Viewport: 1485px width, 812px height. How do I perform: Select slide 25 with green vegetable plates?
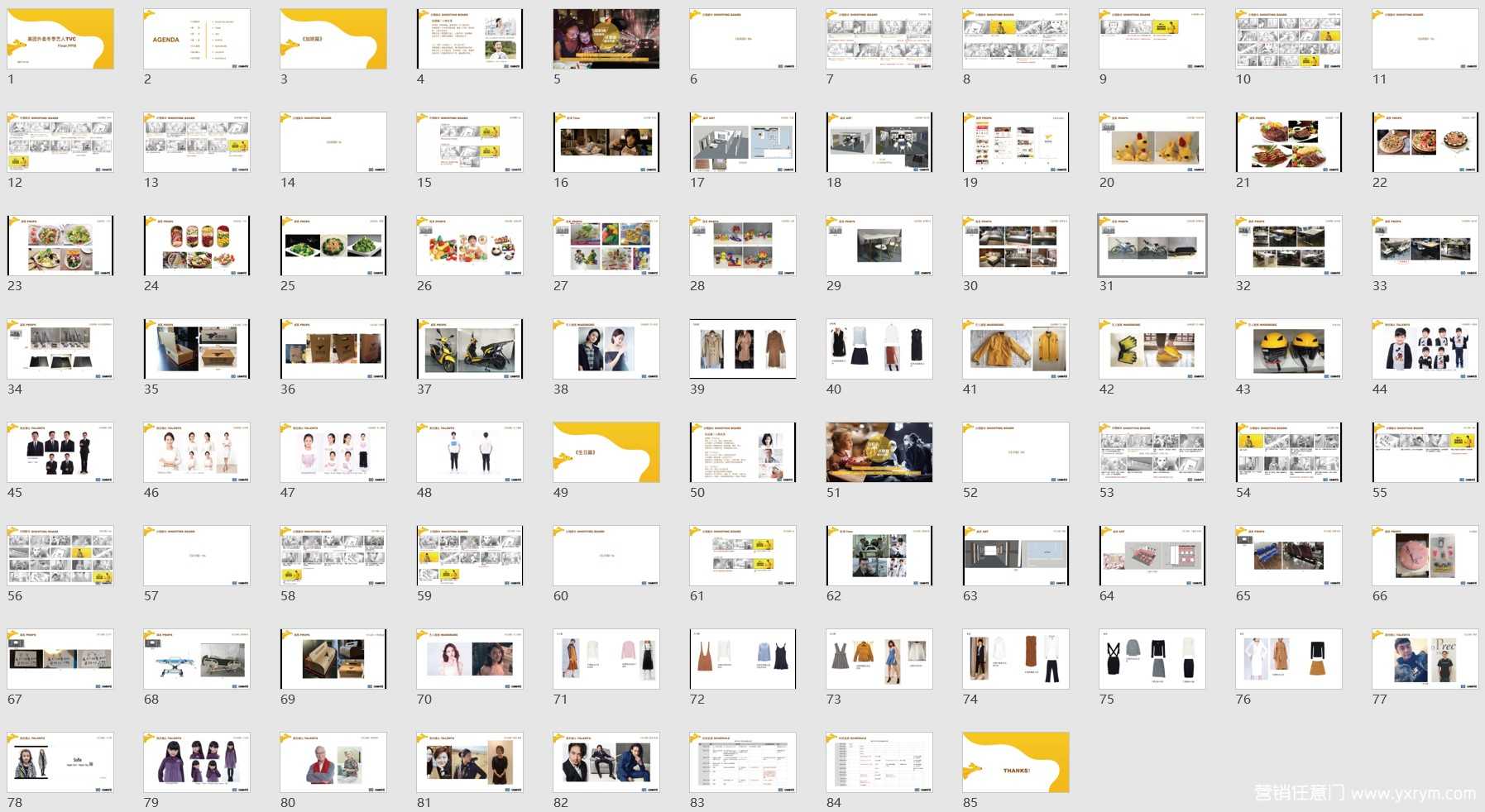[333, 246]
